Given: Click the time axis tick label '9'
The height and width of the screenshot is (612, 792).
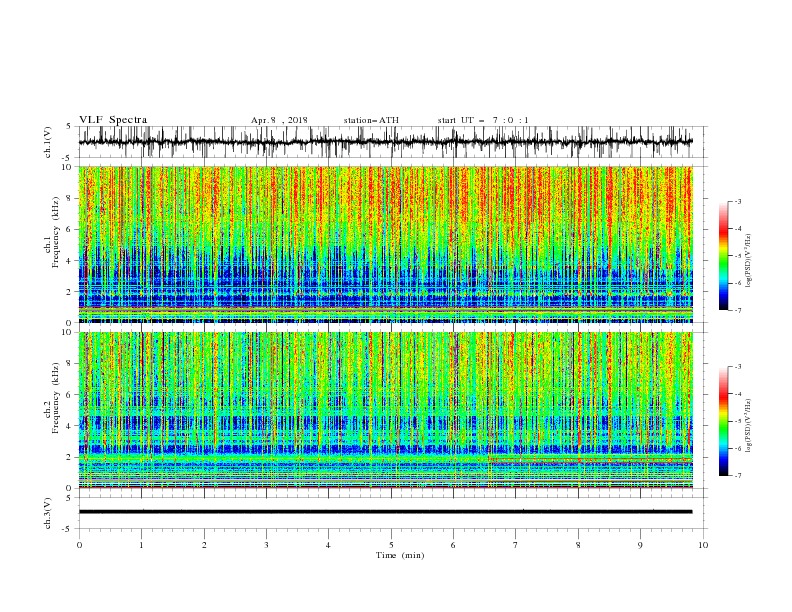Looking at the screenshot, I should coord(640,545).
